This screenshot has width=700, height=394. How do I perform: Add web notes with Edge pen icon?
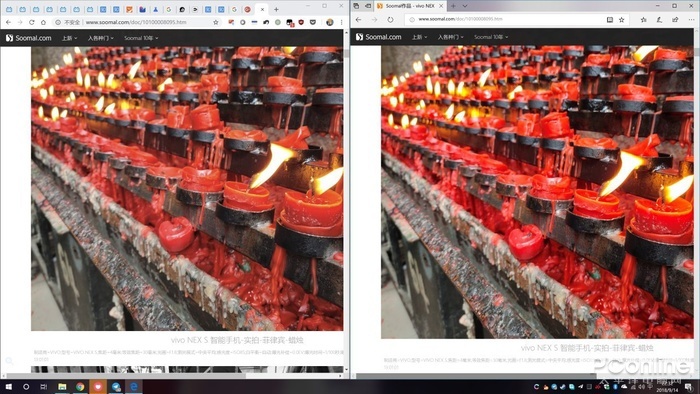point(659,20)
